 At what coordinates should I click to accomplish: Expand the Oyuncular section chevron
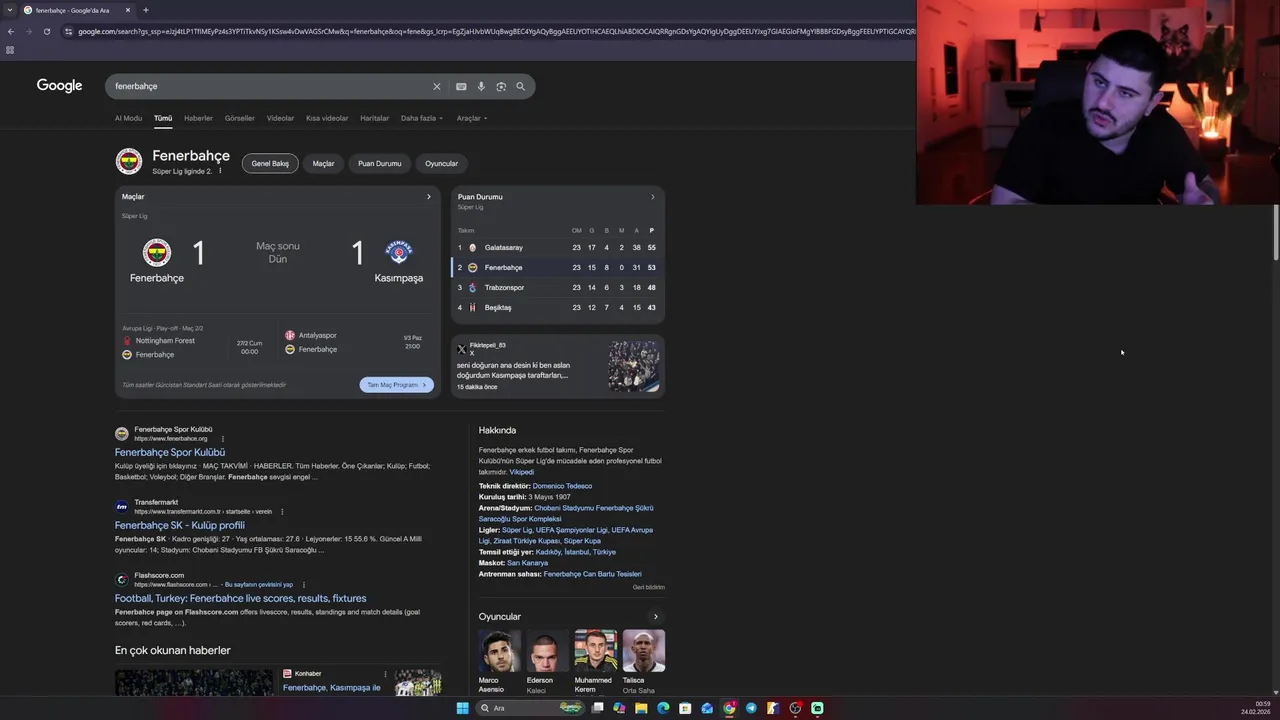[655, 617]
